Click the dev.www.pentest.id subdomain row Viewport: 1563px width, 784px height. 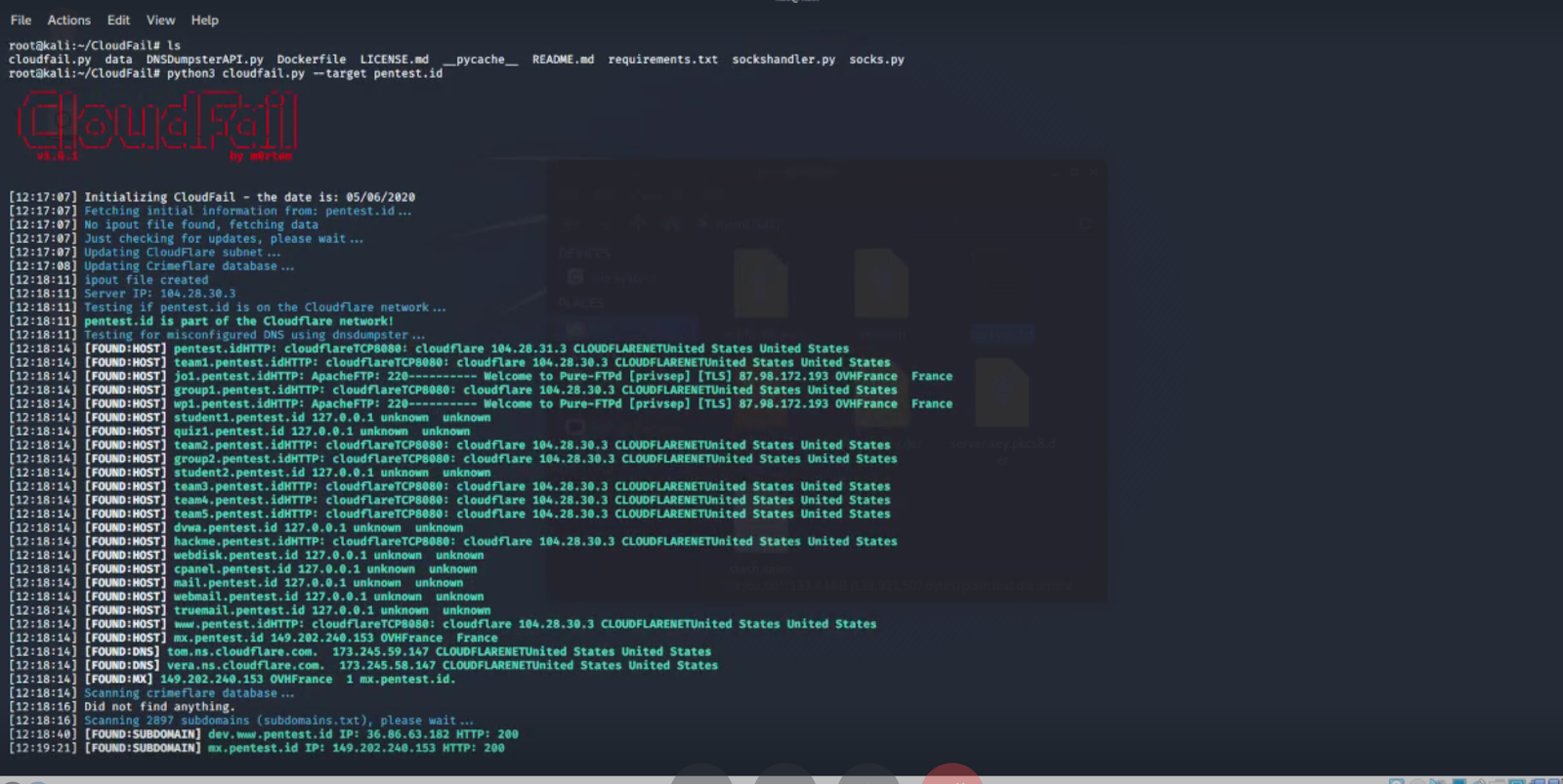click(x=264, y=734)
